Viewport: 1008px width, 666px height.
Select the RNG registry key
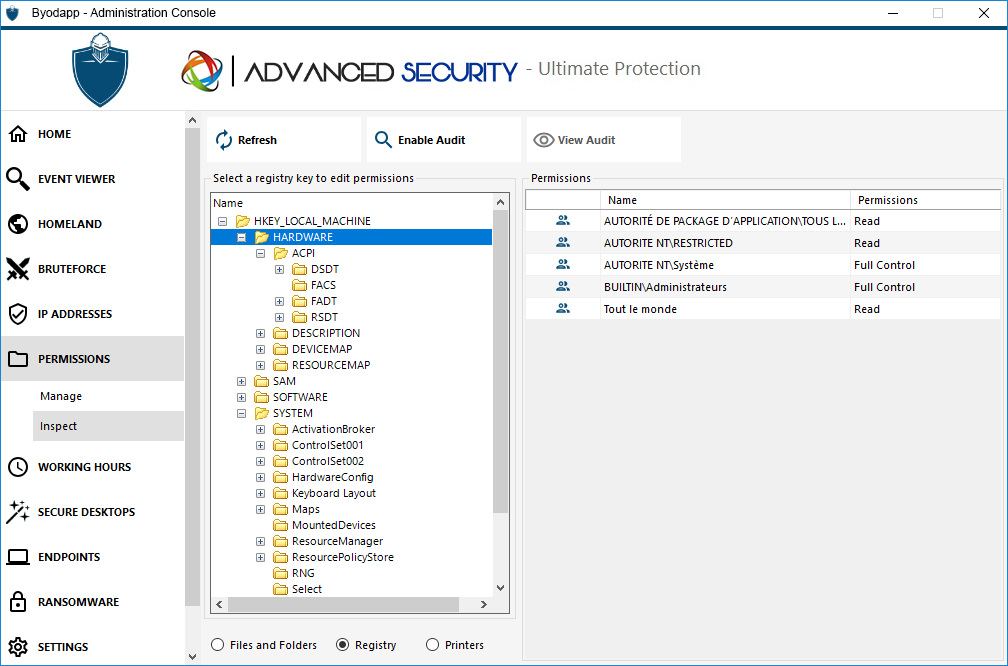pyautogui.click(x=303, y=573)
